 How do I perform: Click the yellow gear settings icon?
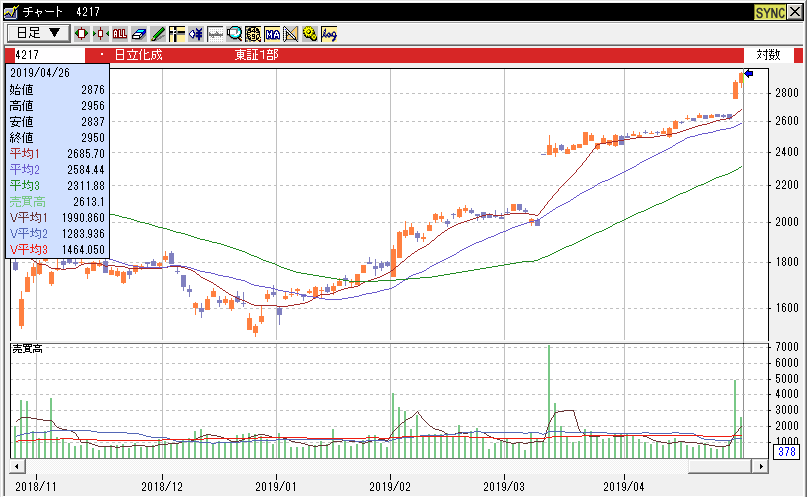point(310,33)
